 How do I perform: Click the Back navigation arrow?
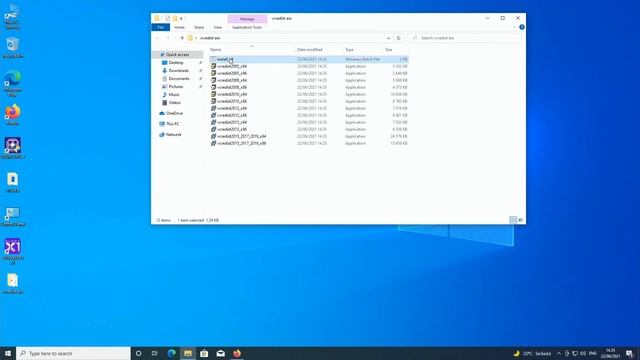coord(158,38)
